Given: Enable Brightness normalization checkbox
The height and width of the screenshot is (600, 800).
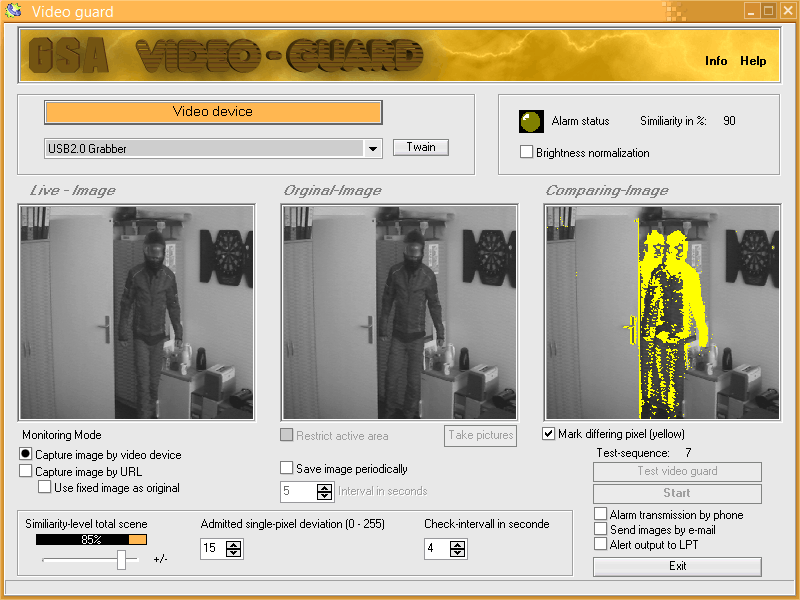Looking at the screenshot, I should 526,152.
